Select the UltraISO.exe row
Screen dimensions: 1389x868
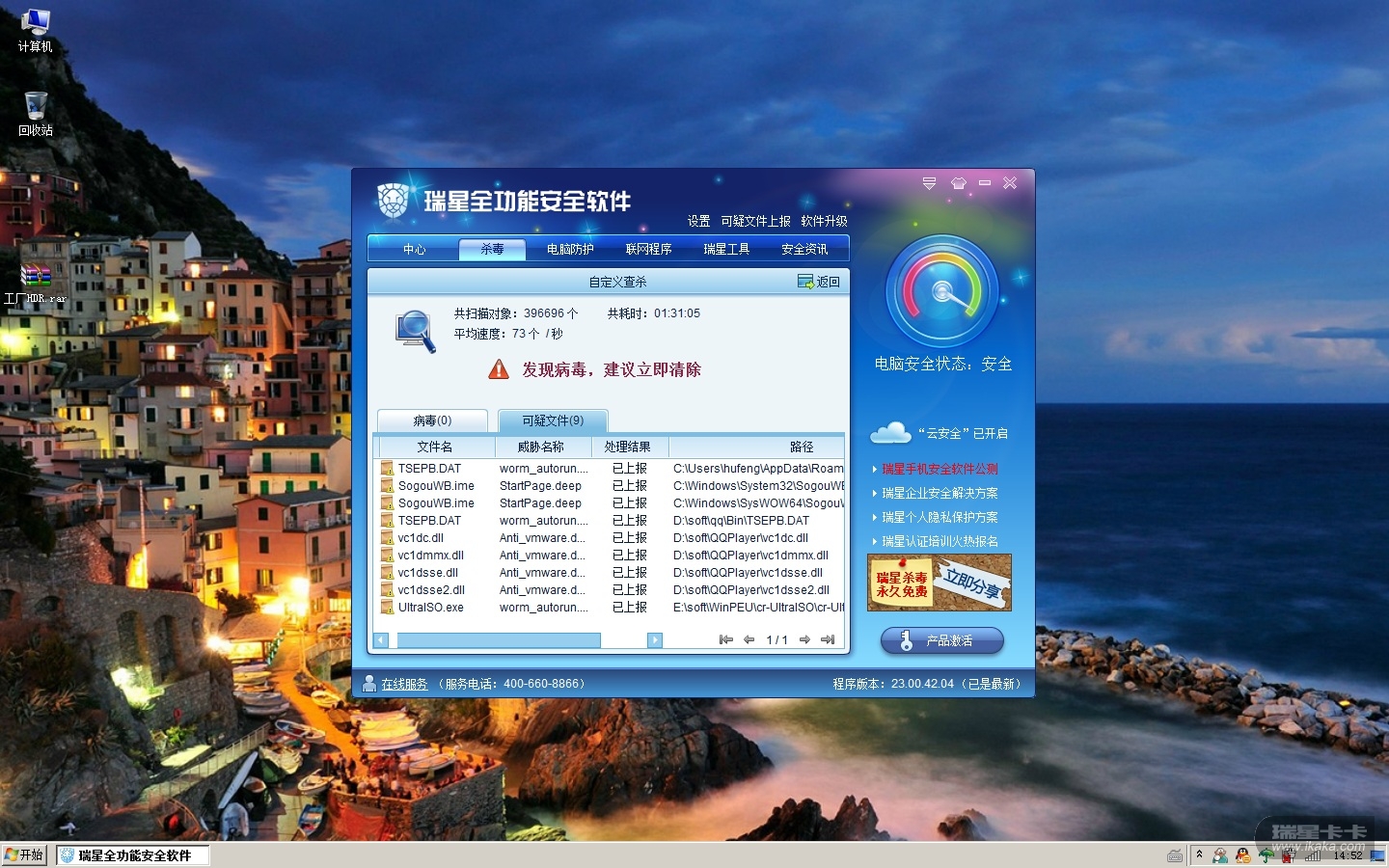pyautogui.click(x=610, y=608)
